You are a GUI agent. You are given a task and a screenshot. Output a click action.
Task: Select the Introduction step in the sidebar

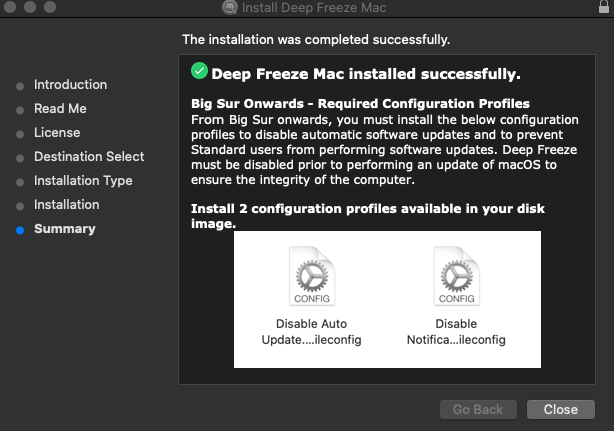(x=70, y=85)
